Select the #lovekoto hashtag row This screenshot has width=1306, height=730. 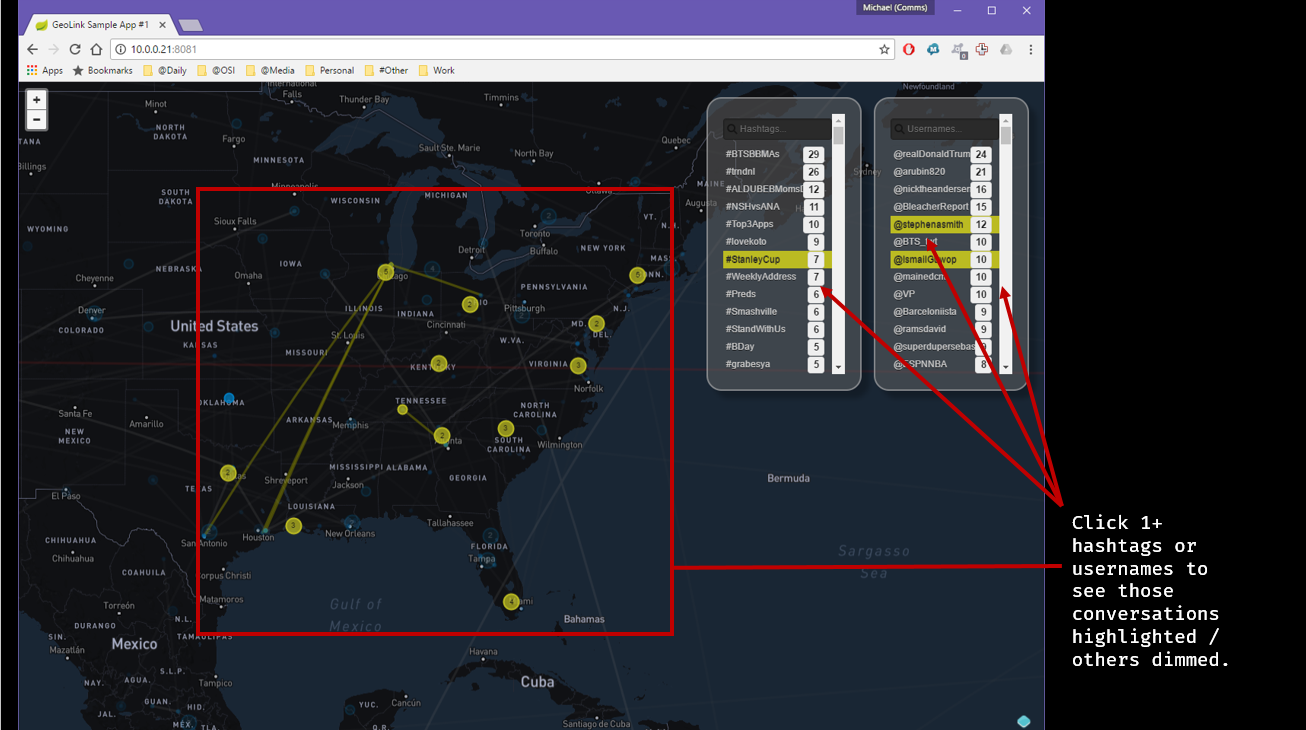(775, 242)
